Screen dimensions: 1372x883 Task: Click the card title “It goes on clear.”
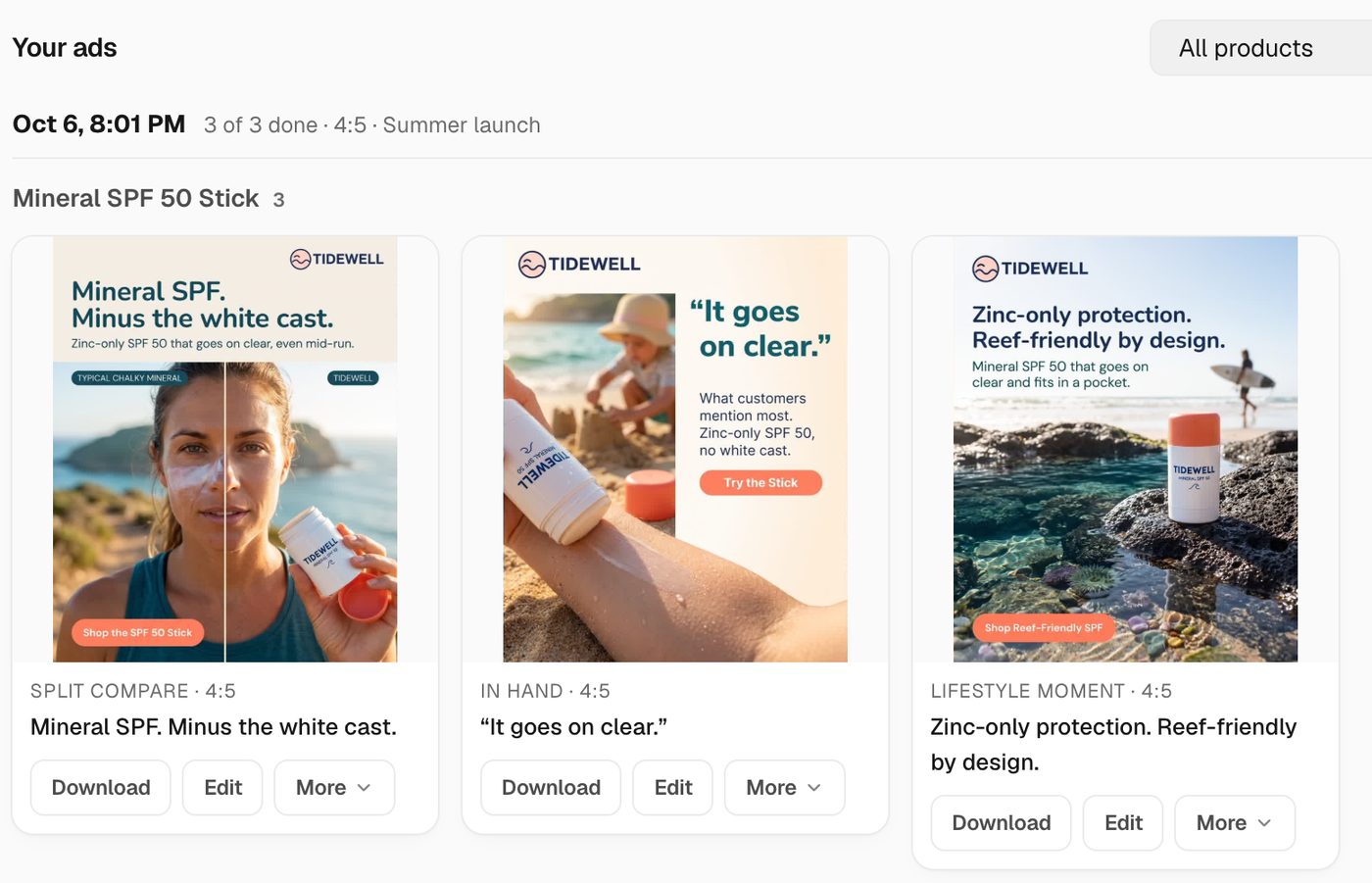point(574,727)
